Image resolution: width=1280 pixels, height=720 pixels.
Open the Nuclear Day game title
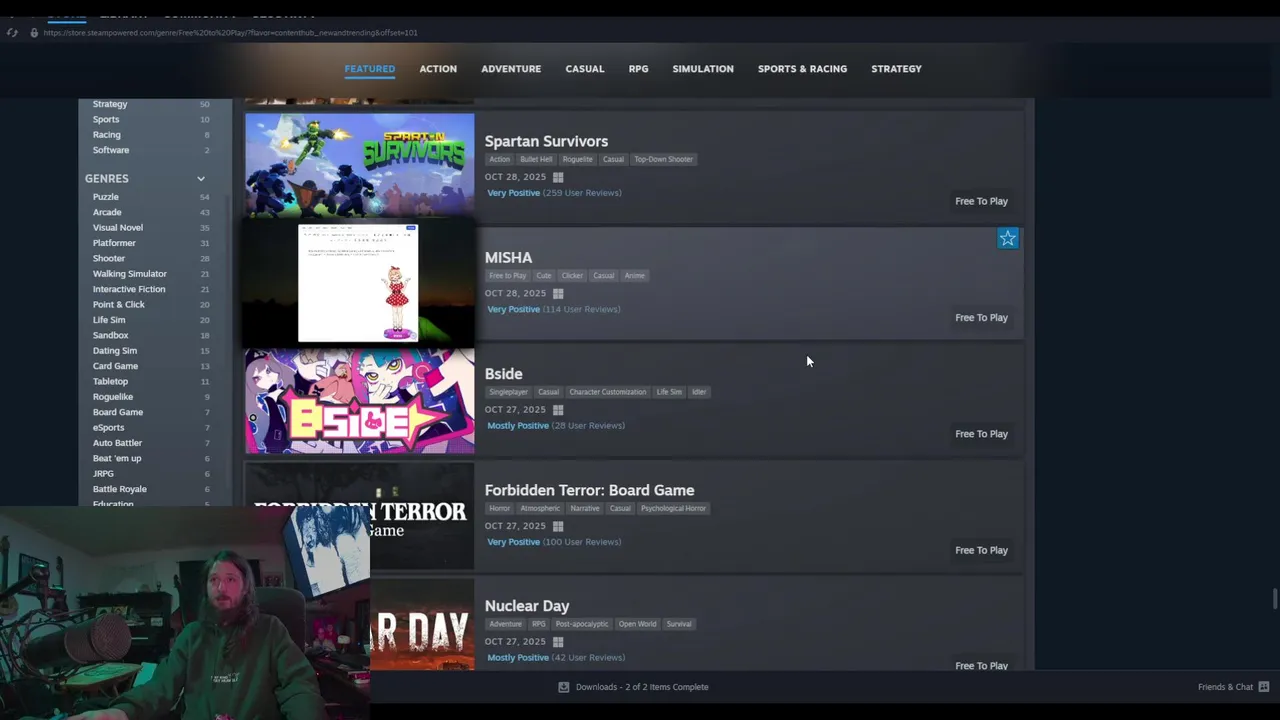click(x=527, y=606)
